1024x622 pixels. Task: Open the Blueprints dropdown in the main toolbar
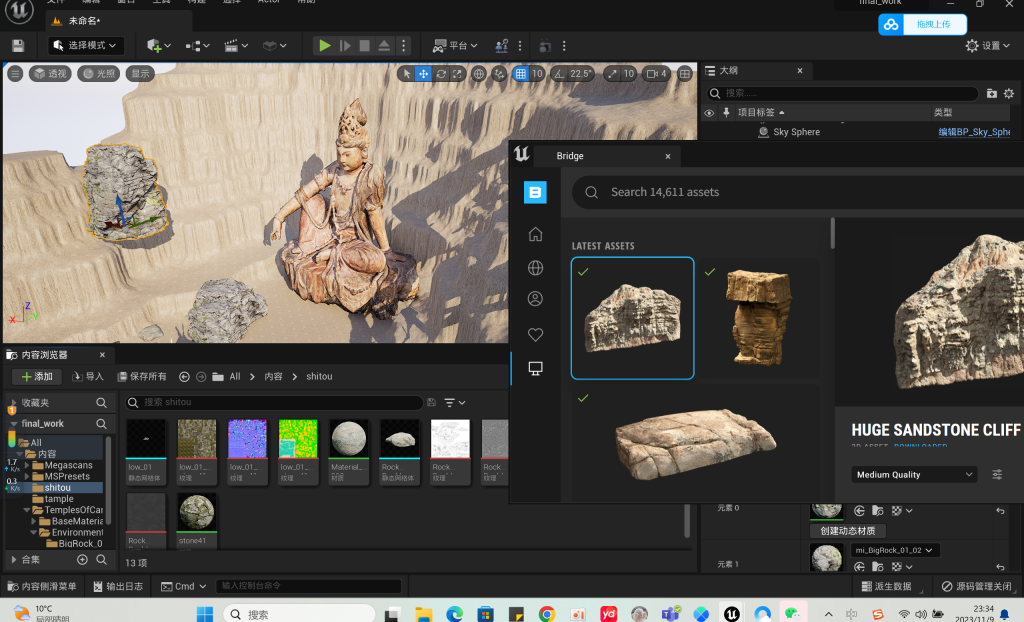point(197,46)
